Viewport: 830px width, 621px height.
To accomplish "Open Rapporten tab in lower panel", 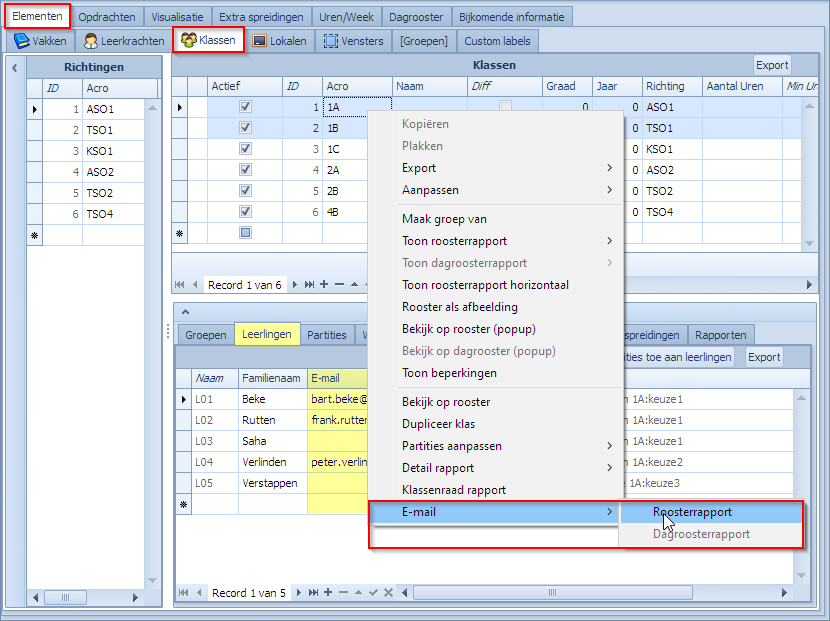I will pos(720,335).
